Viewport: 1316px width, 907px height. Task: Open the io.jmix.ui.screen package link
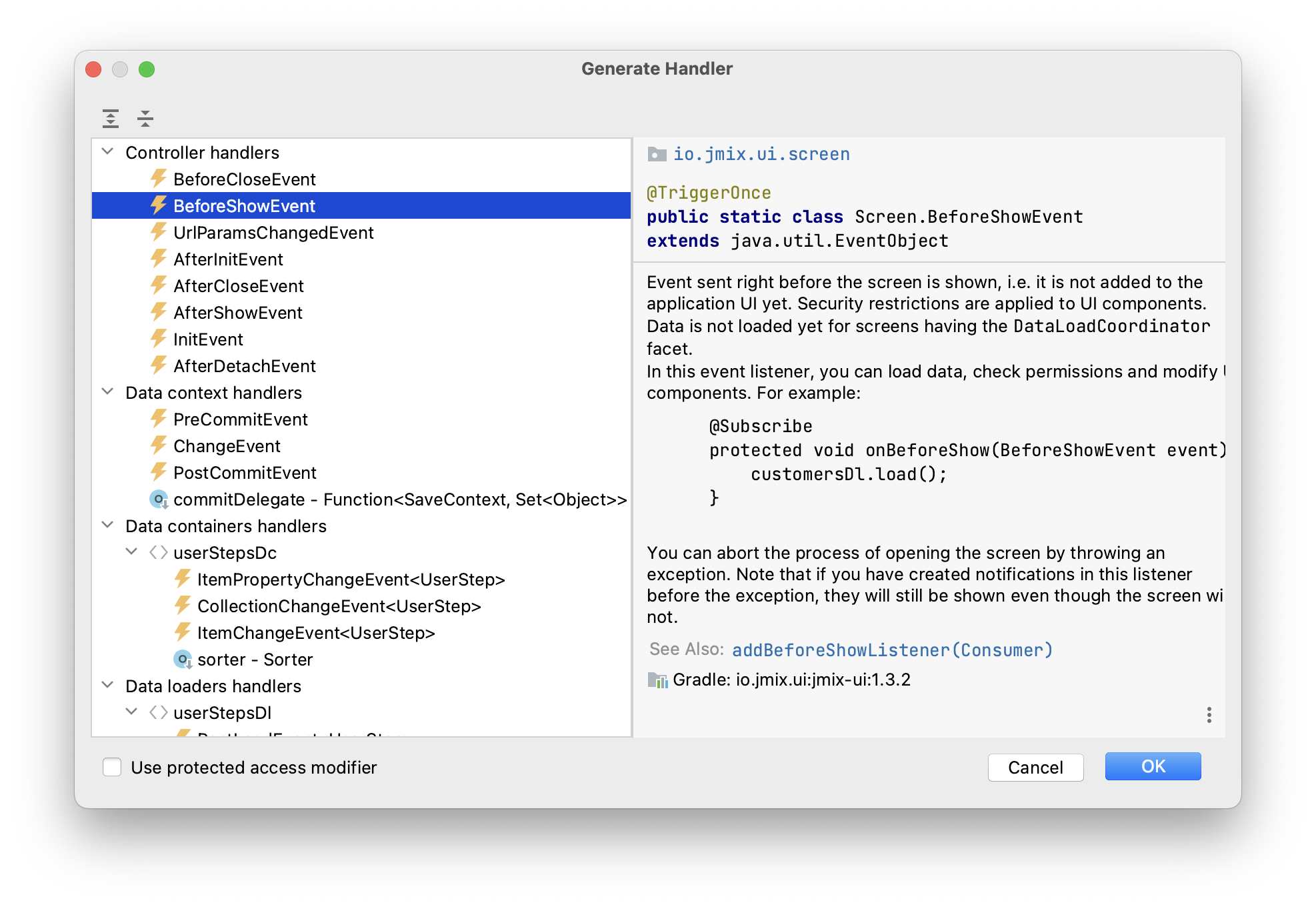(x=761, y=155)
